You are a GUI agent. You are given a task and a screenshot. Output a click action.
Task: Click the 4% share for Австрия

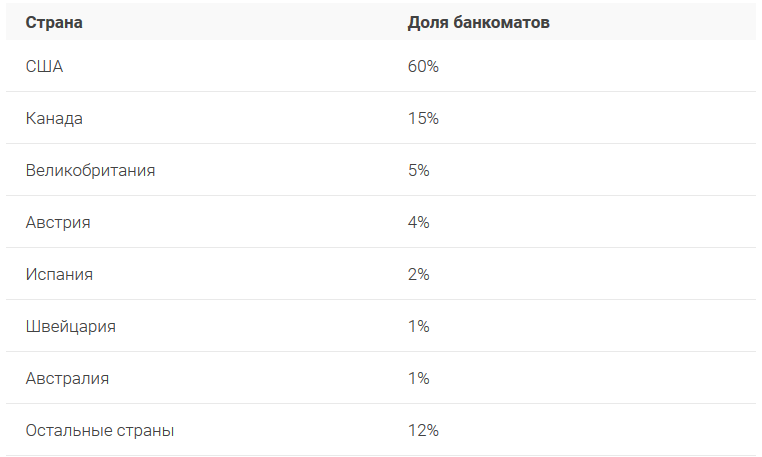pyautogui.click(x=418, y=222)
